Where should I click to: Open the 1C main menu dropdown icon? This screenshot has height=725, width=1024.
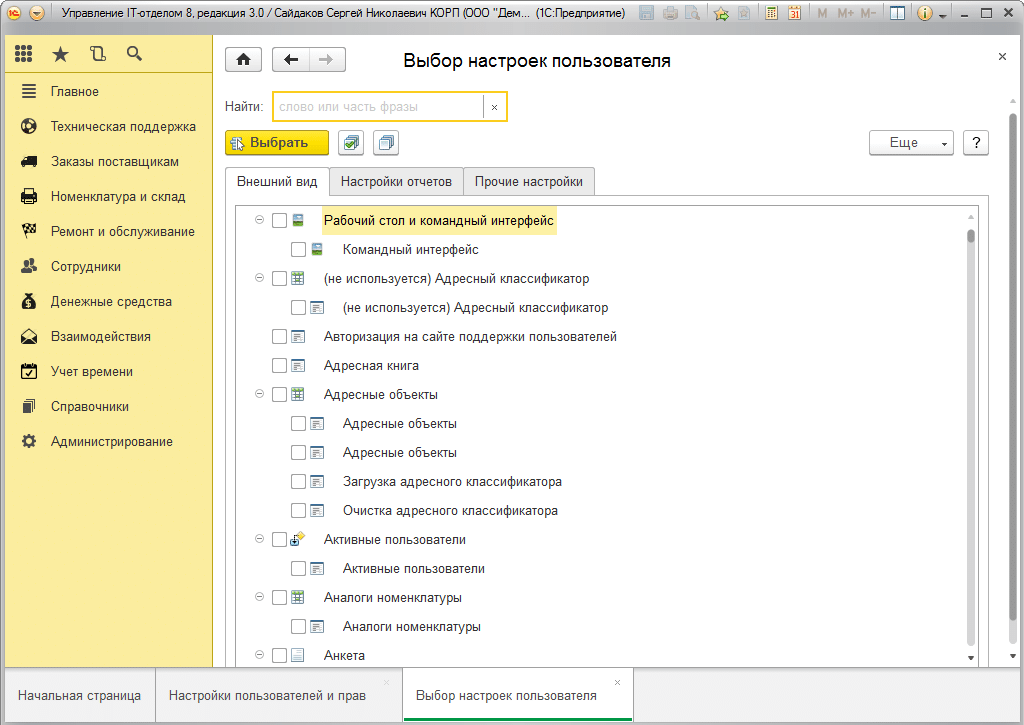(x=37, y=13)
